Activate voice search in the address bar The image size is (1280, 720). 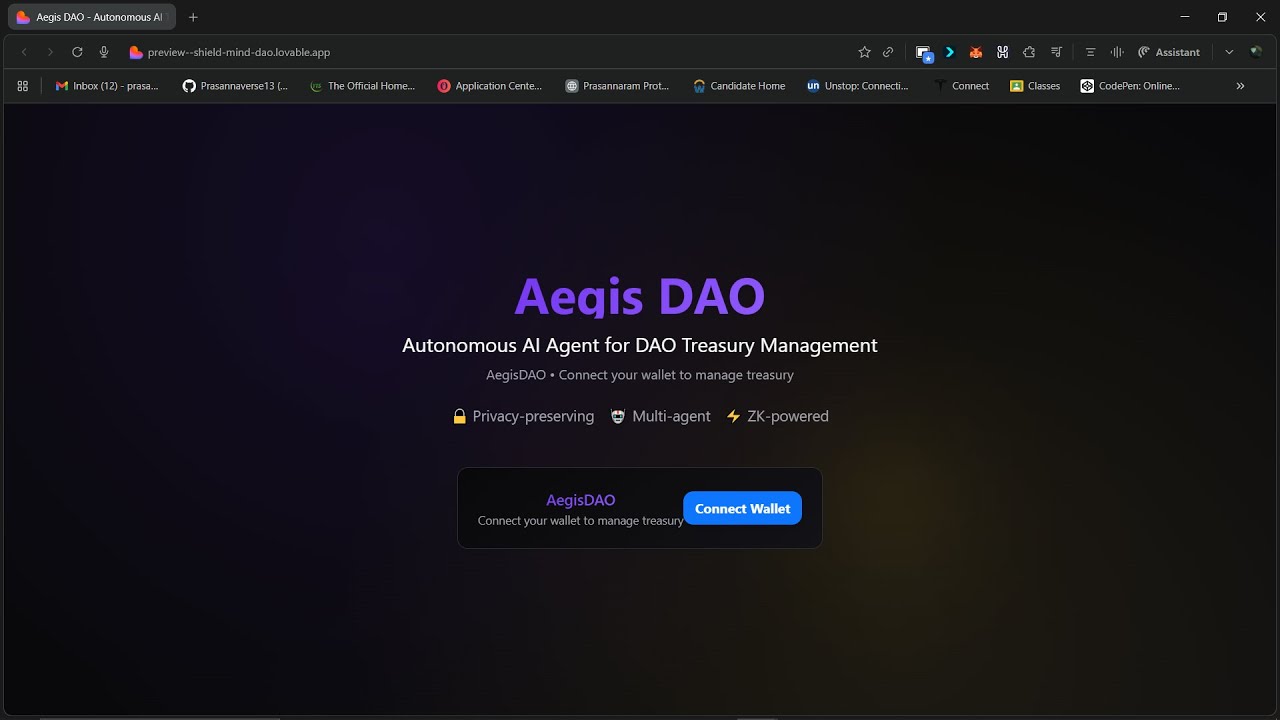[104, 51]
